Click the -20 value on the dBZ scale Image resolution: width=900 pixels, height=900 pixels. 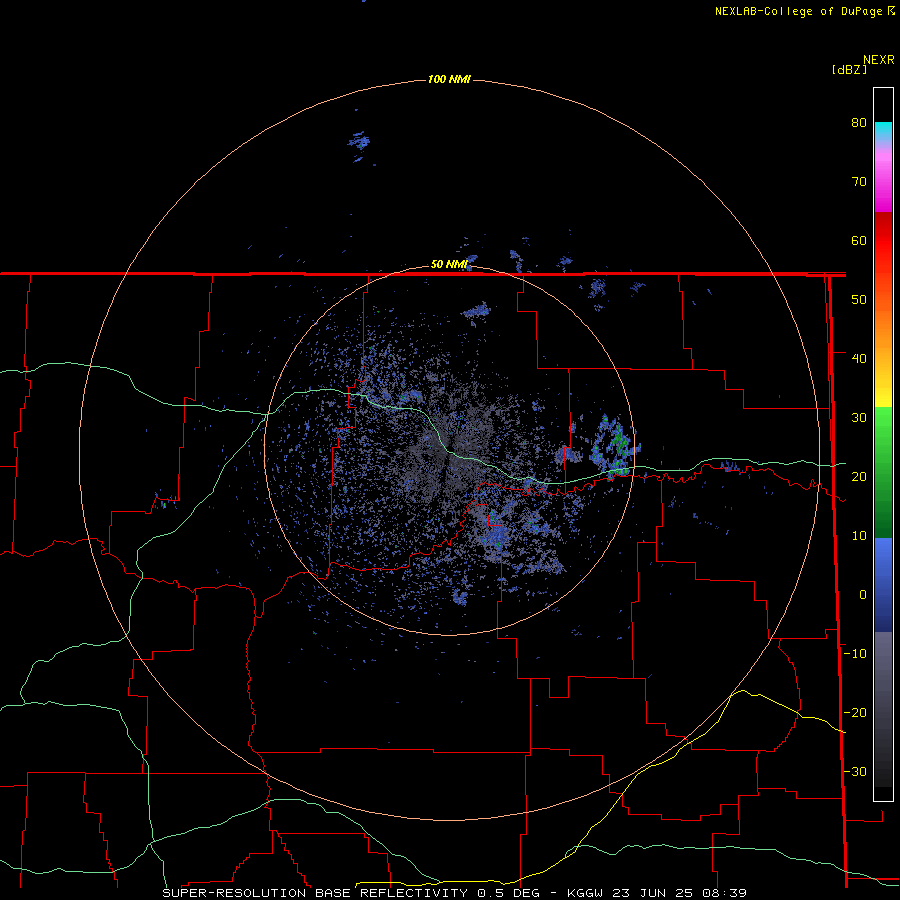[855, 712]
